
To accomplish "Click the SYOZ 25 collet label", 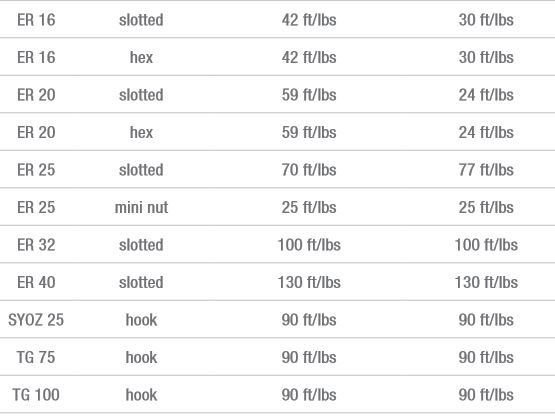I will 36,320.
